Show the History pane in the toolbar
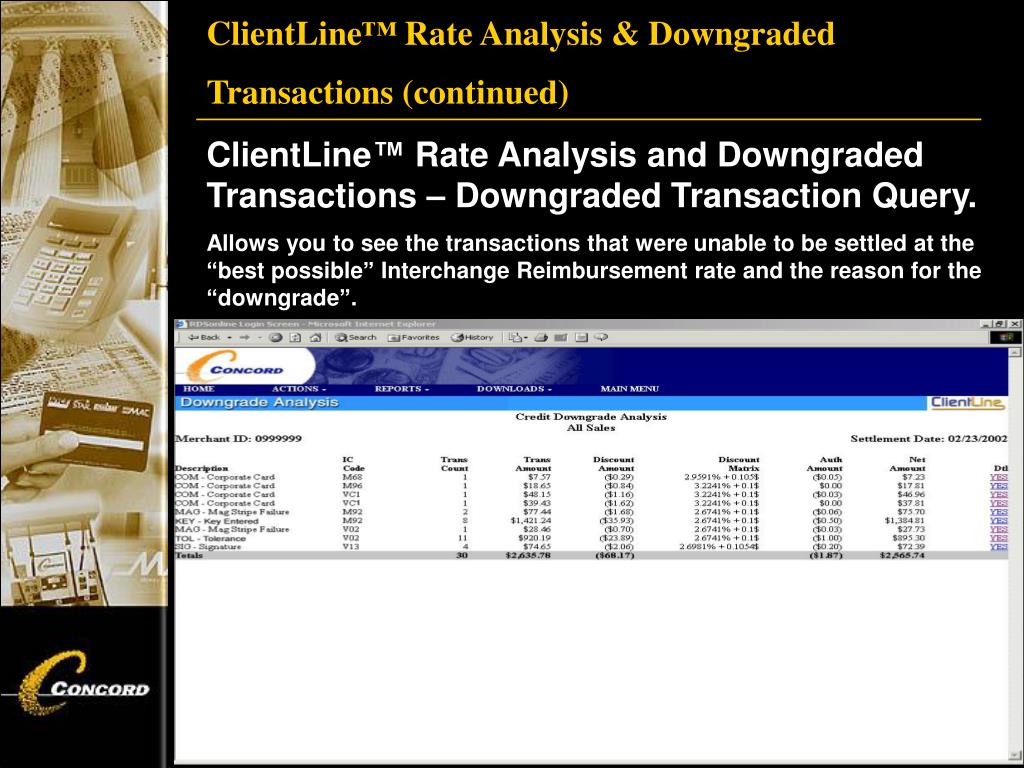Viewport: 1024px width, 768px height. point(472,338)
